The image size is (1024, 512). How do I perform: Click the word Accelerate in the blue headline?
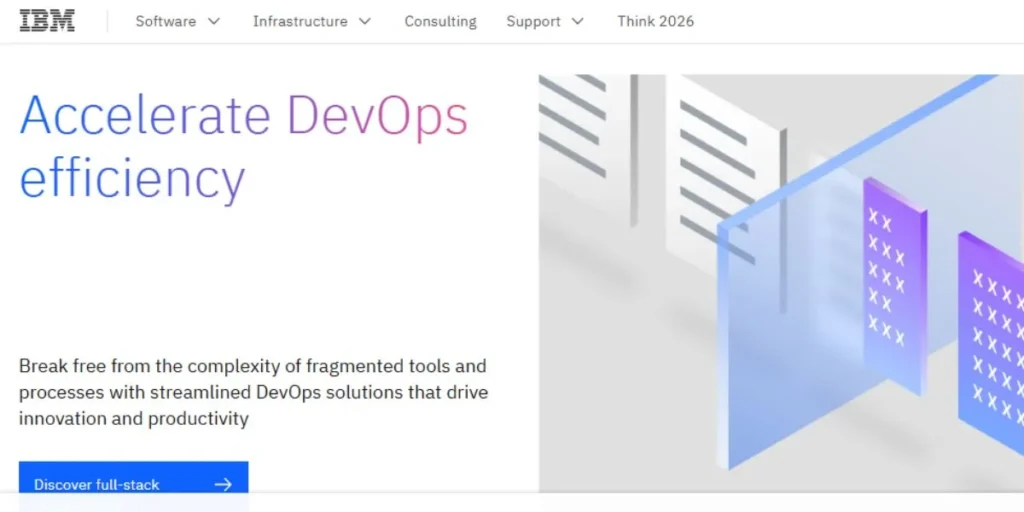[145, 115]
